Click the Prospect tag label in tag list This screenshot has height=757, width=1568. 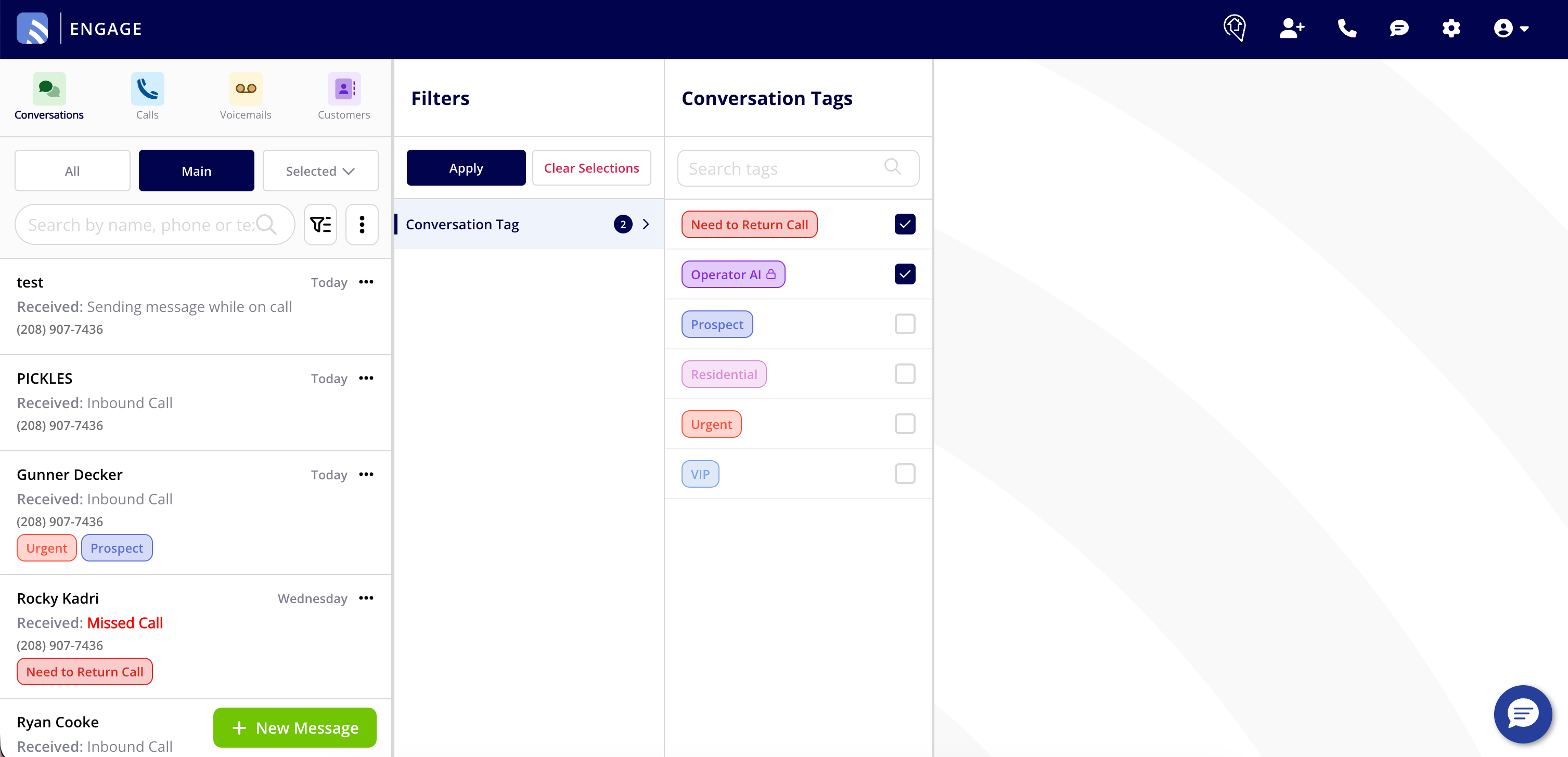click(x=717, y=324)
